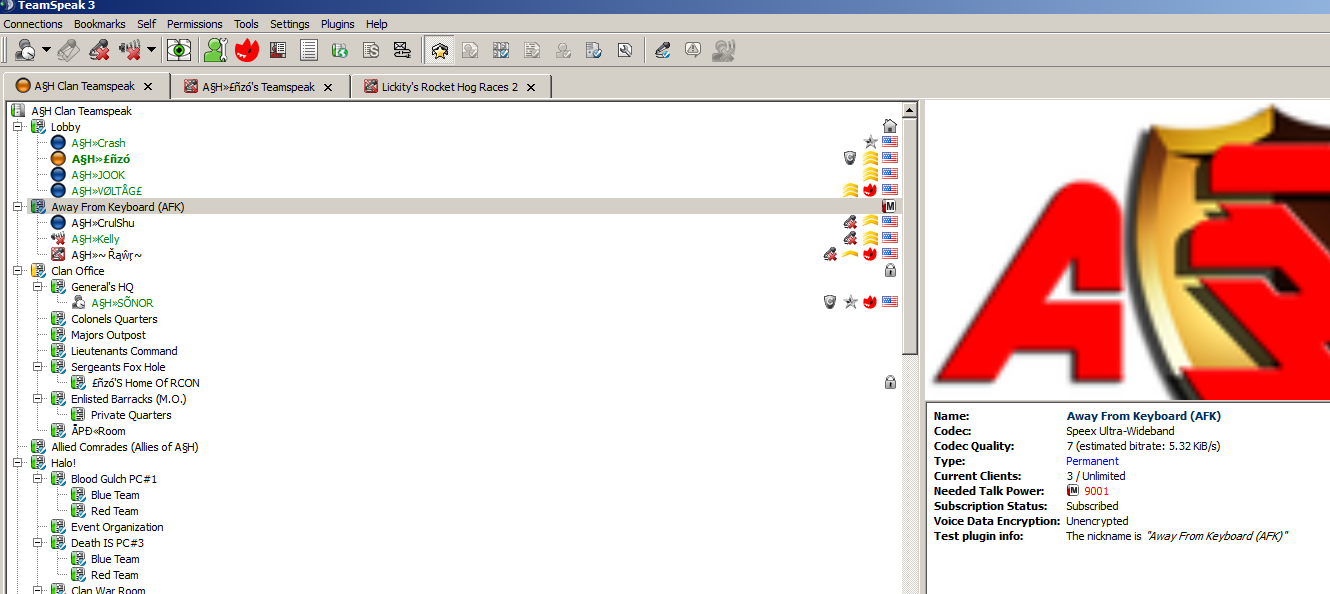Toggle the mute microphone toolbar button
This screenshot has width=1330, height=594.
point(99,49)
